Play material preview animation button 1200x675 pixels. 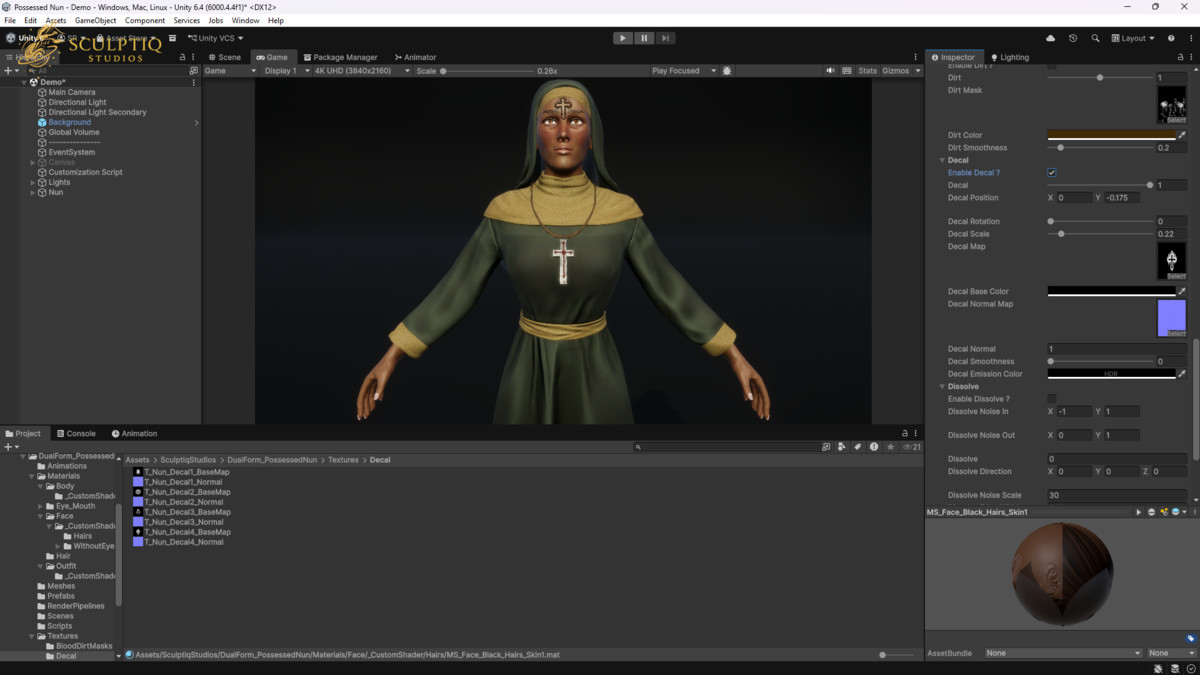point(1138,512)
